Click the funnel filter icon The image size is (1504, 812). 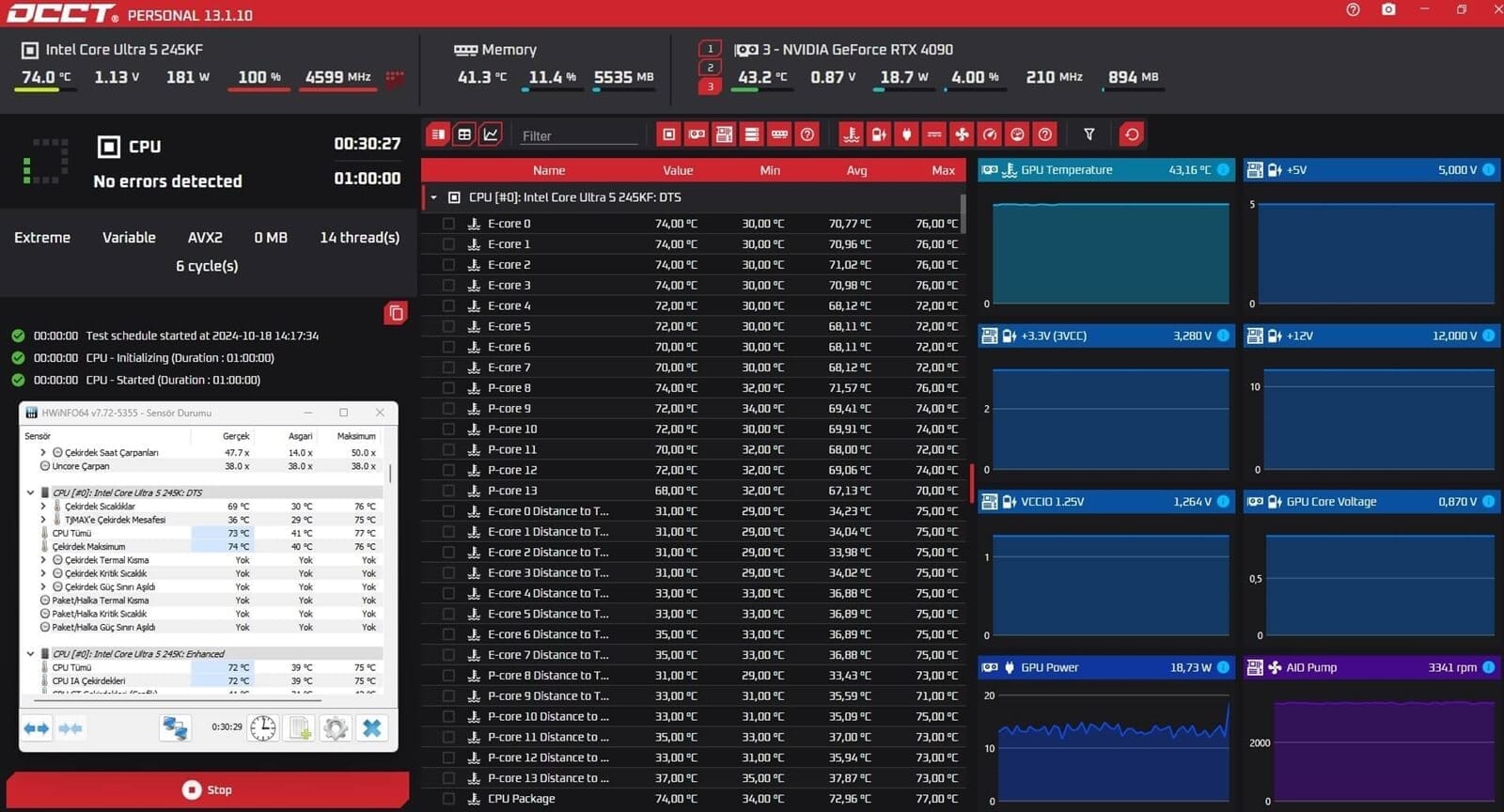pos(1089,134)
